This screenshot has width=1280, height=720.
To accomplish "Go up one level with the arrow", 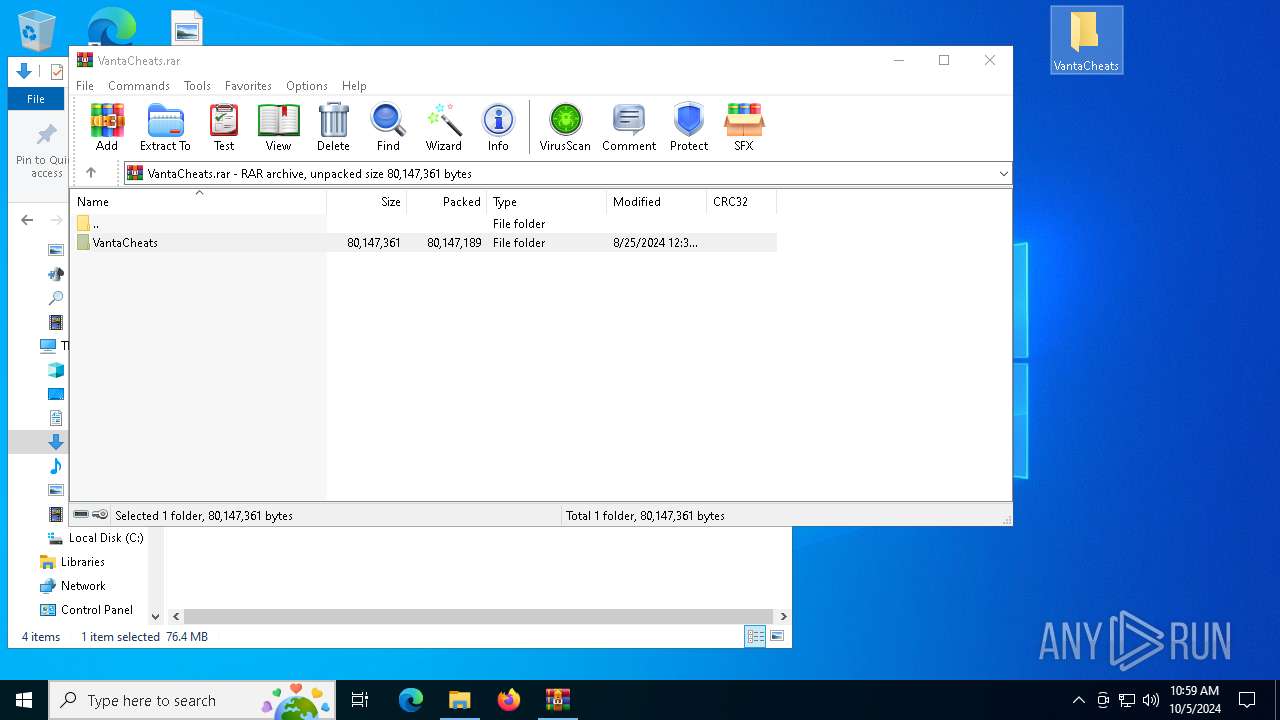I will click(91, 173).
